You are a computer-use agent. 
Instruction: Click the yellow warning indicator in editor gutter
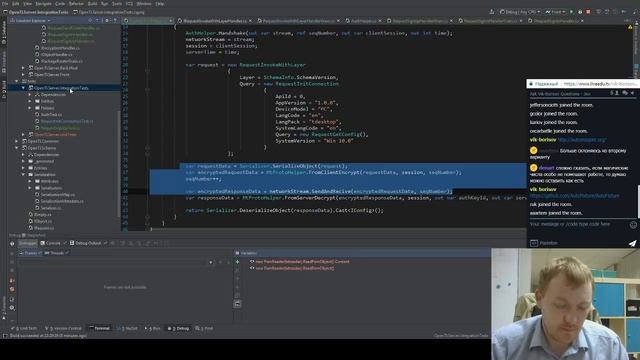tap(630, 27)
